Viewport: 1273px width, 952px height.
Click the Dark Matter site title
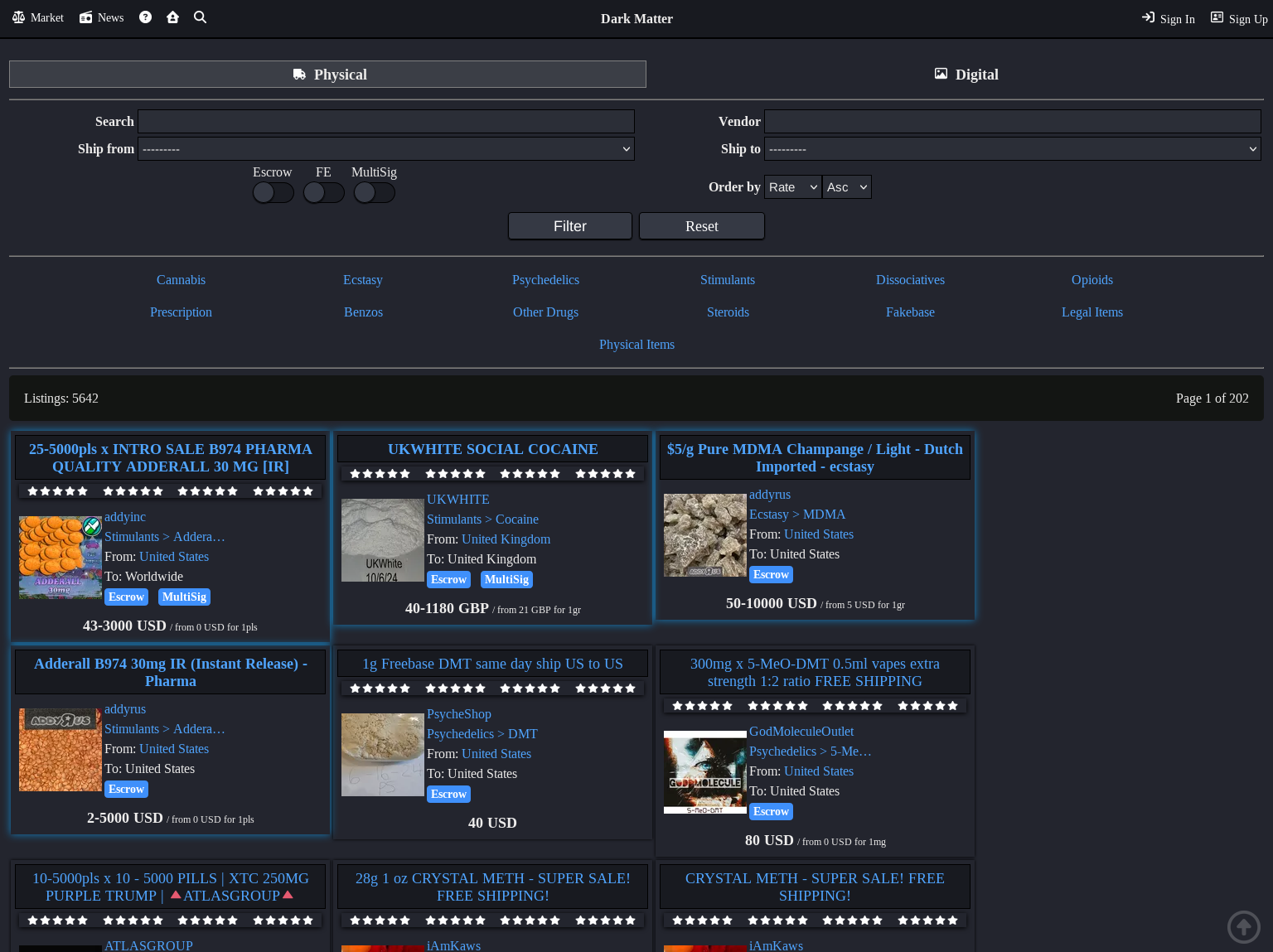click(x=636, y=19)
